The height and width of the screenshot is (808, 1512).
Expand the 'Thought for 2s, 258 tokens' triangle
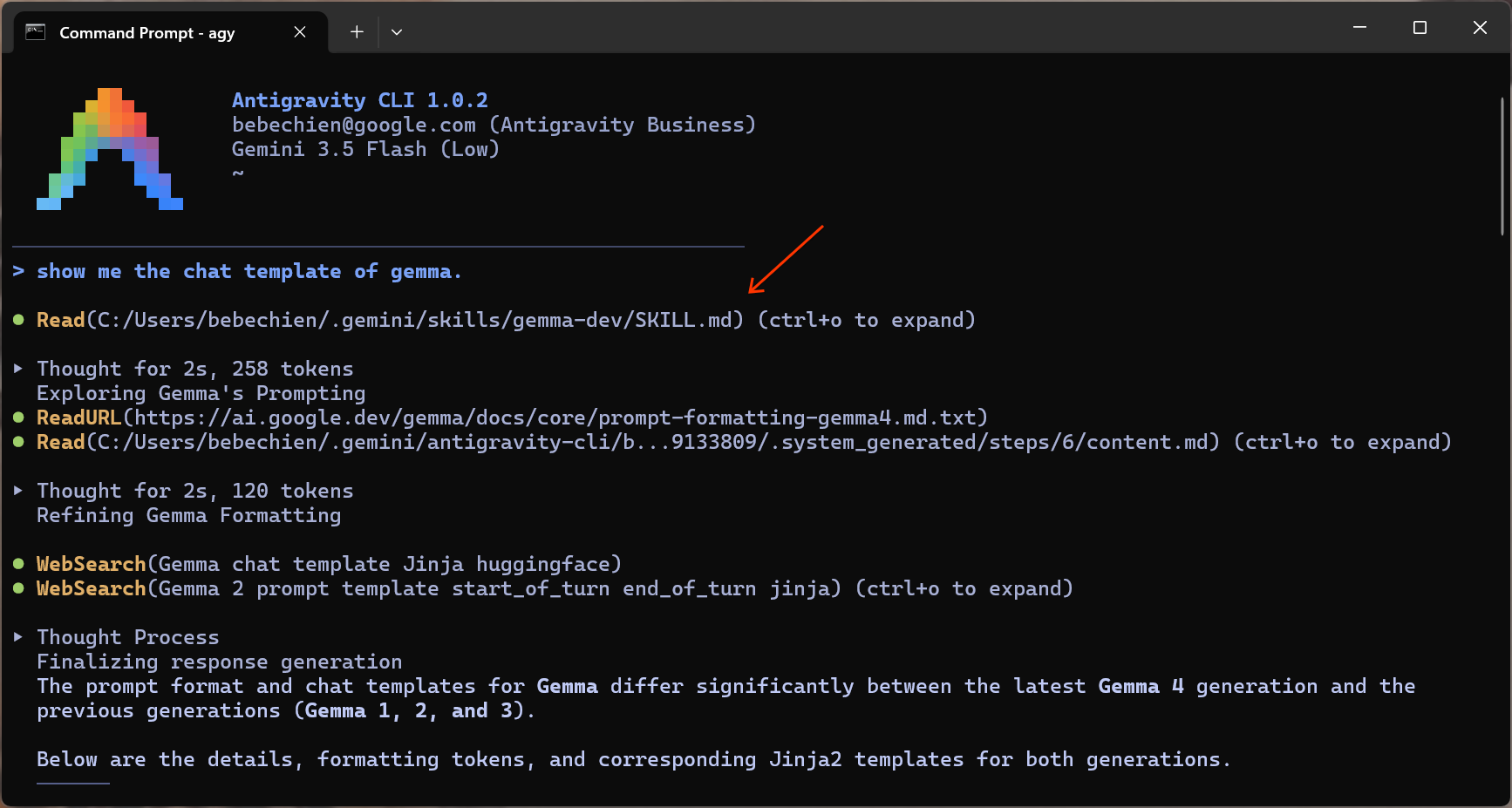click(18, 369)
